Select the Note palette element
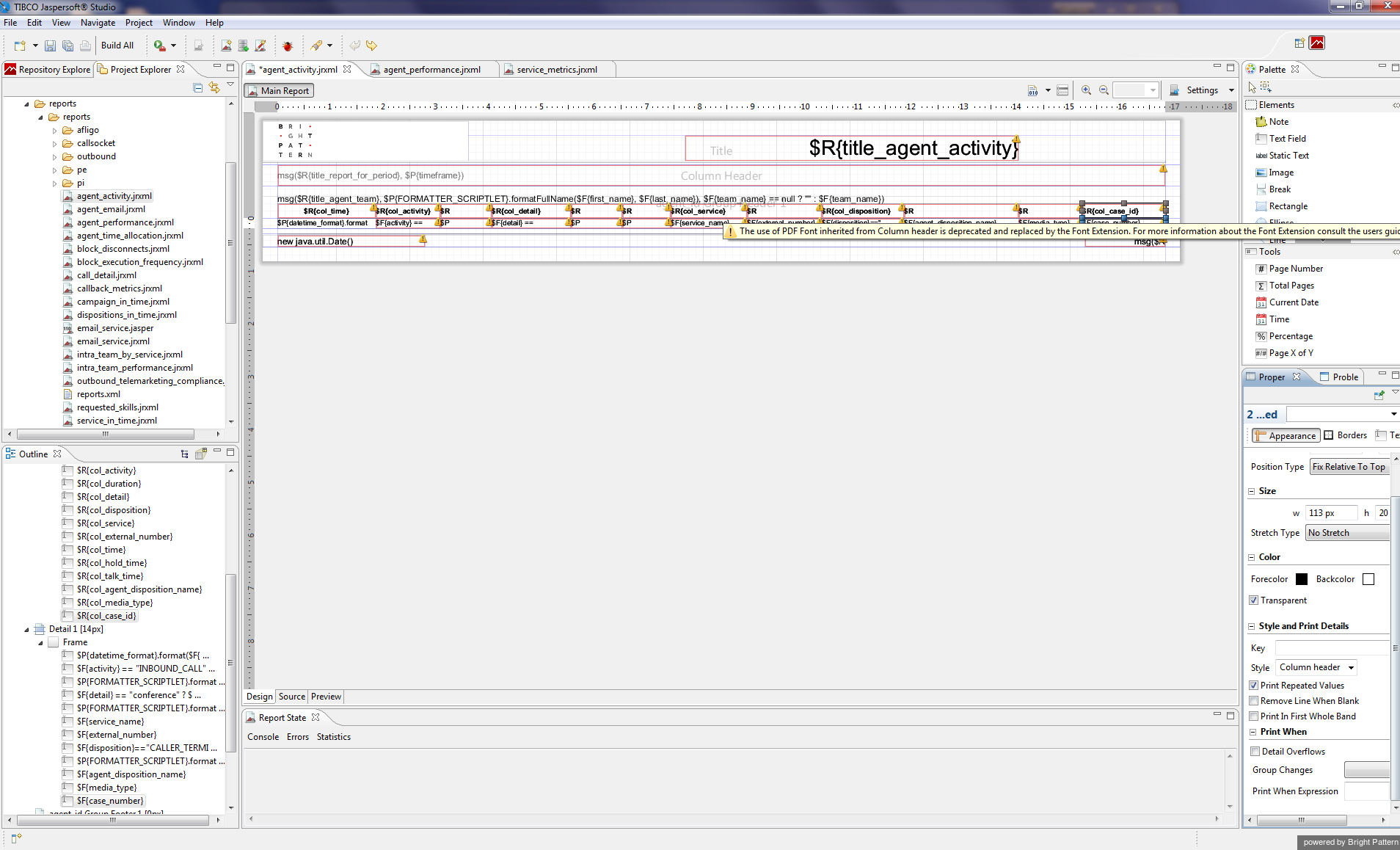The width and height of the screenshot is (1400, 850). (x=1272, y=122)
